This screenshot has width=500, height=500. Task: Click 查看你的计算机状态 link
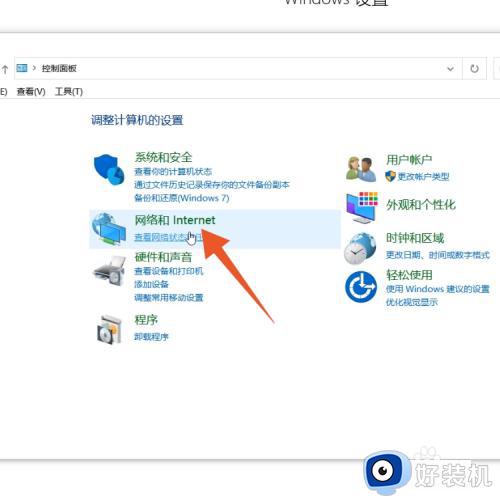pos(173,172)
